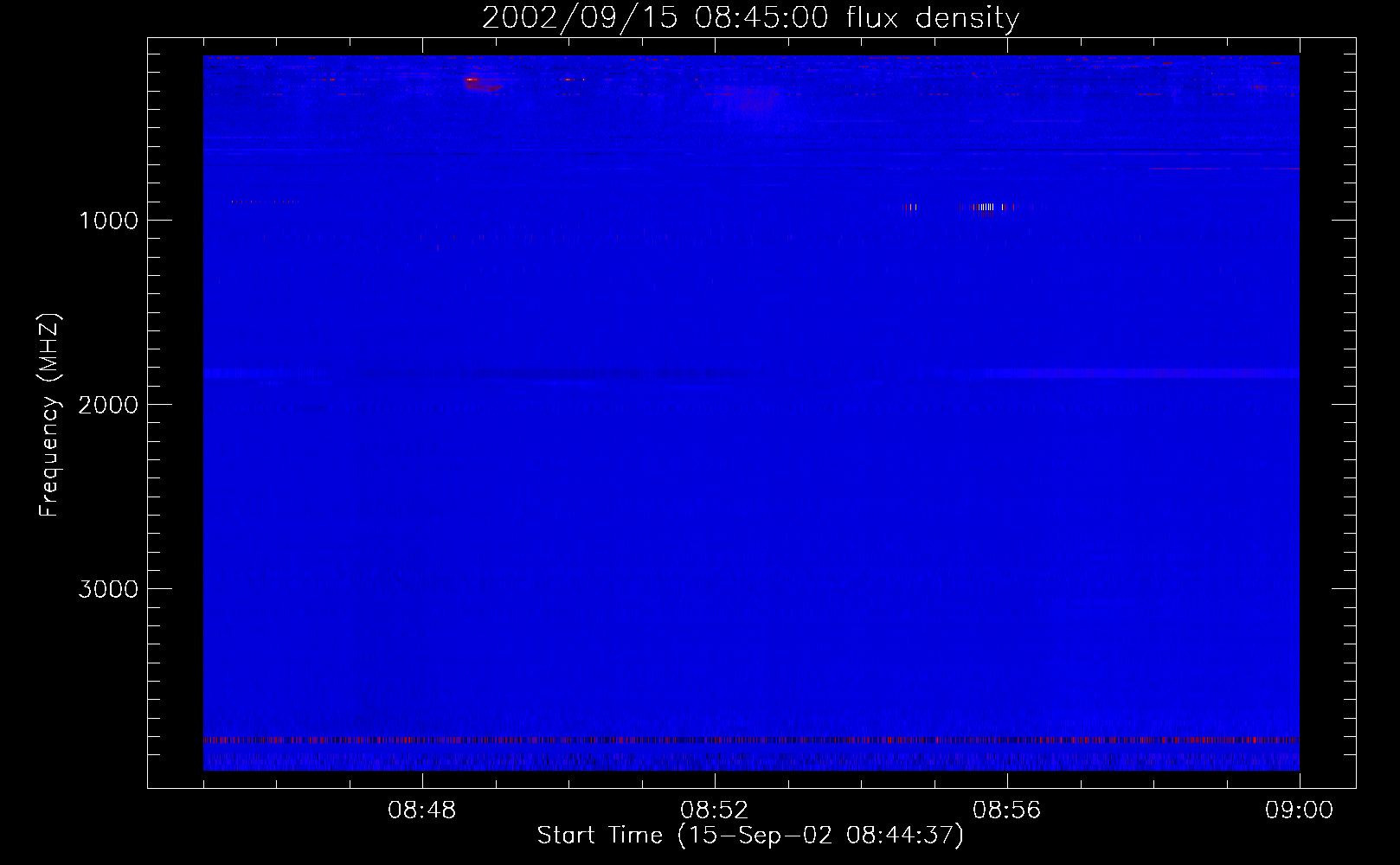Click the bright burst feature near 08:56

point(986,207)
